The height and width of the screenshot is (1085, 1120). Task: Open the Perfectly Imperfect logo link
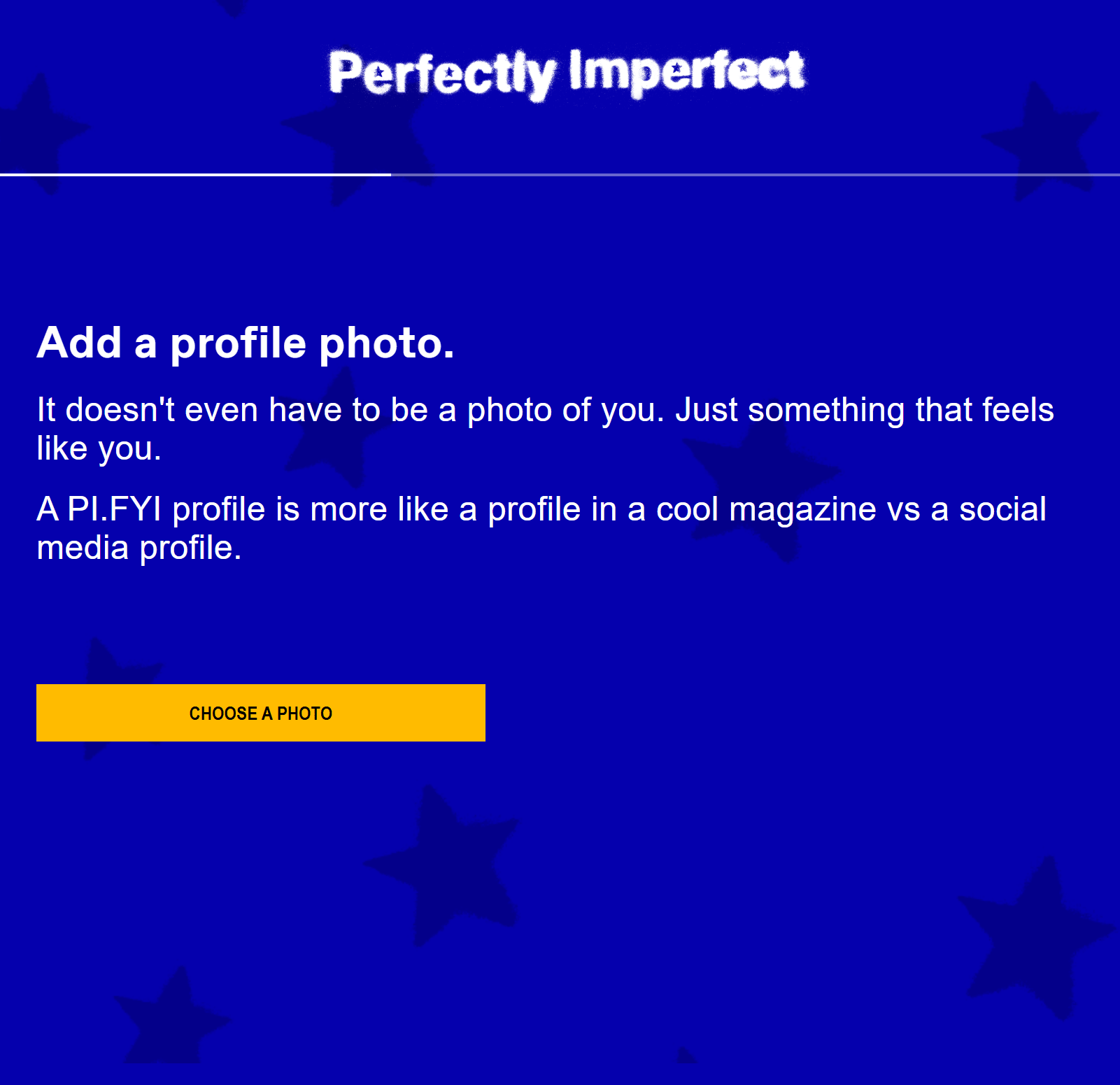[x=567, y=74]
